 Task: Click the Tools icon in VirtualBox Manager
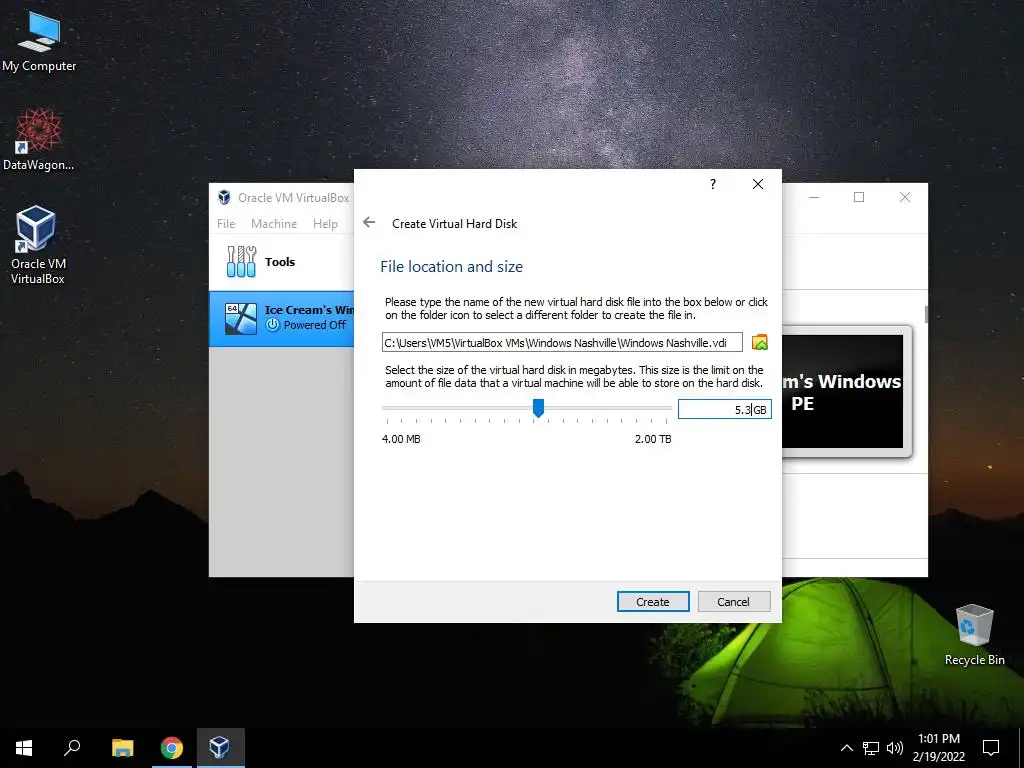(241, 262)
